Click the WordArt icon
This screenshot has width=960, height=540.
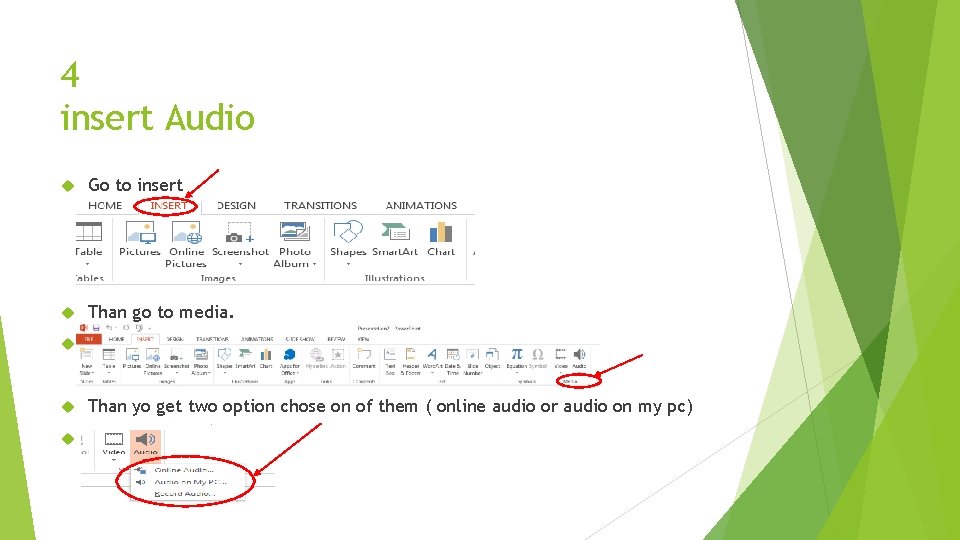tap(432, 354)
